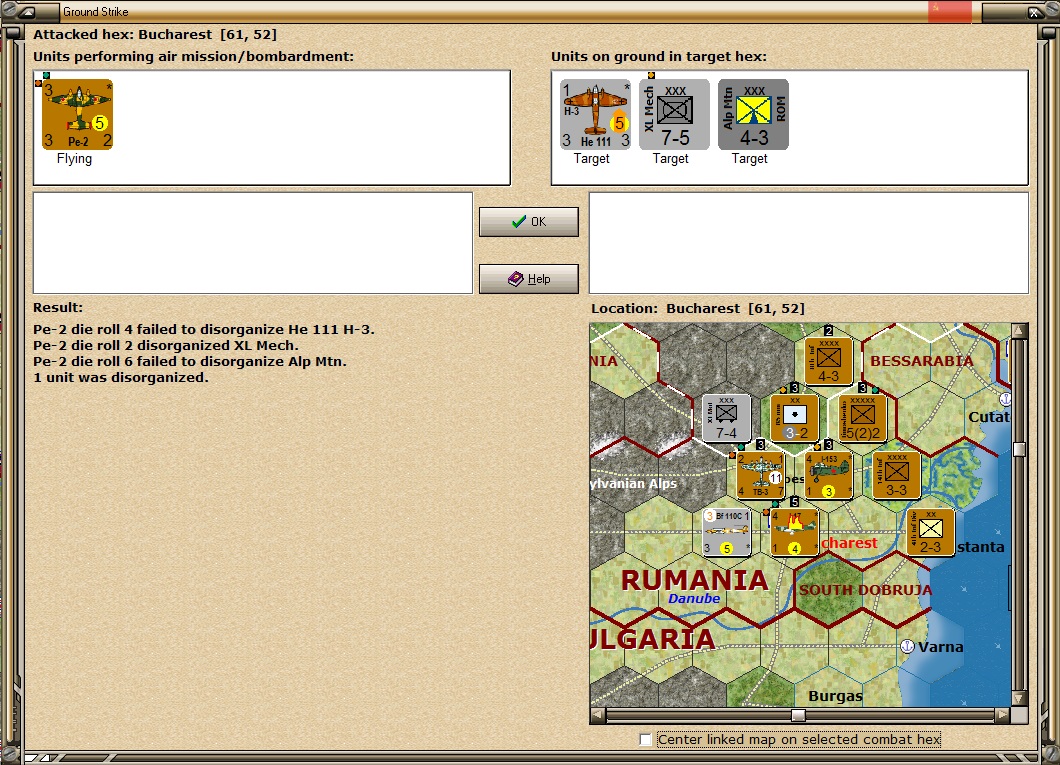Click the 3-2 unit counter on map

click(x=794, y=418)
